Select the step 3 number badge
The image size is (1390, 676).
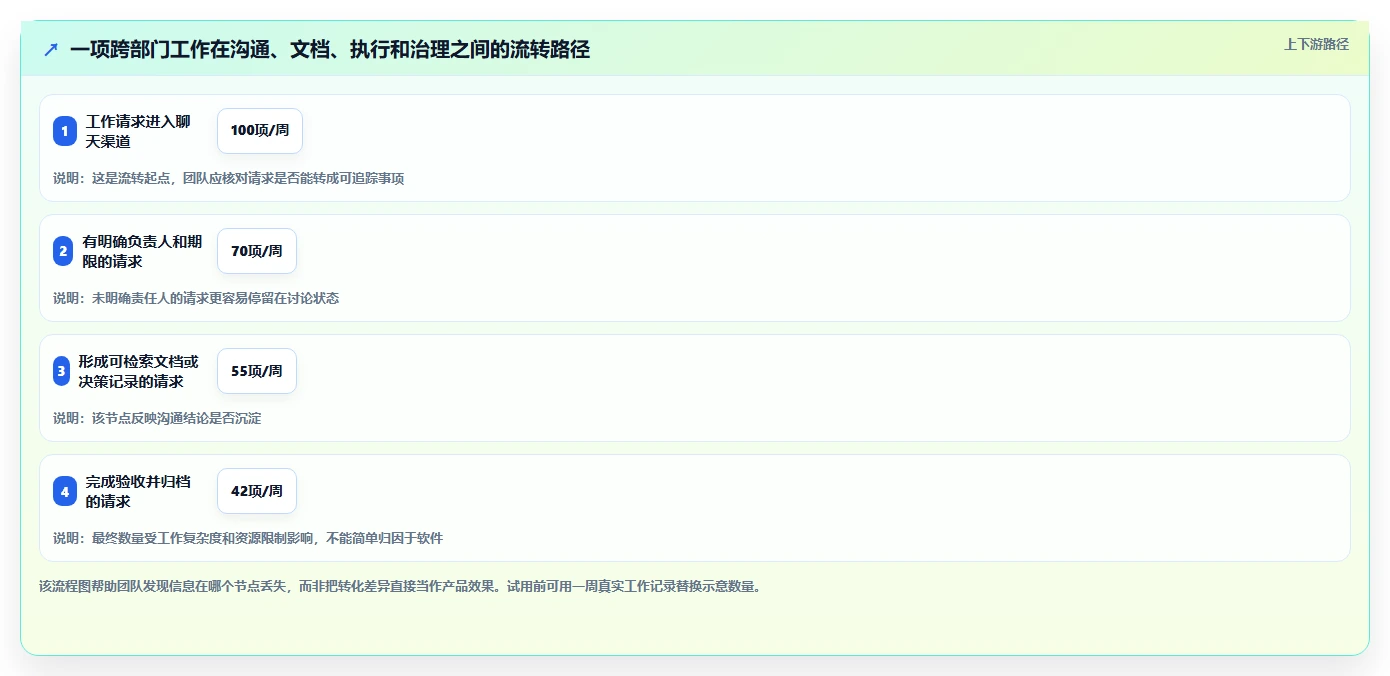pyautogui.click(x=62, y=371)
